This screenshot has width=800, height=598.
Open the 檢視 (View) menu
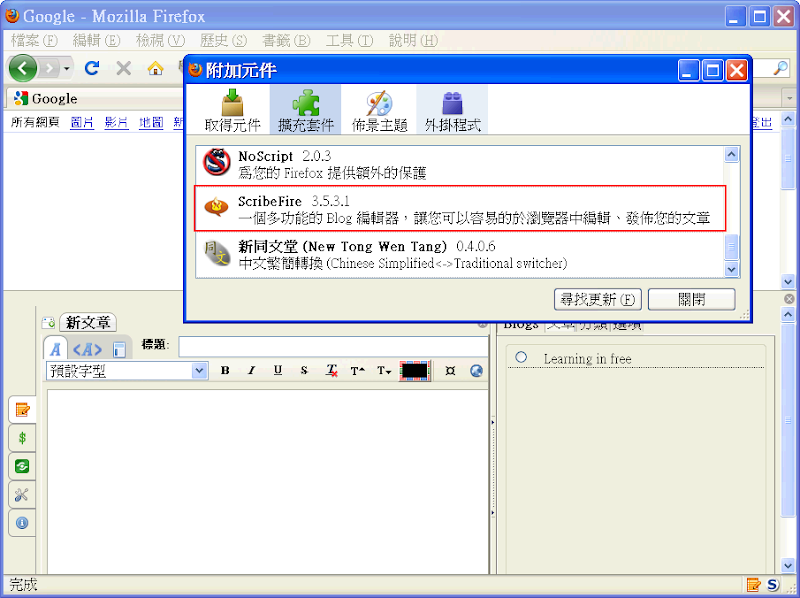tap(160, 40)
